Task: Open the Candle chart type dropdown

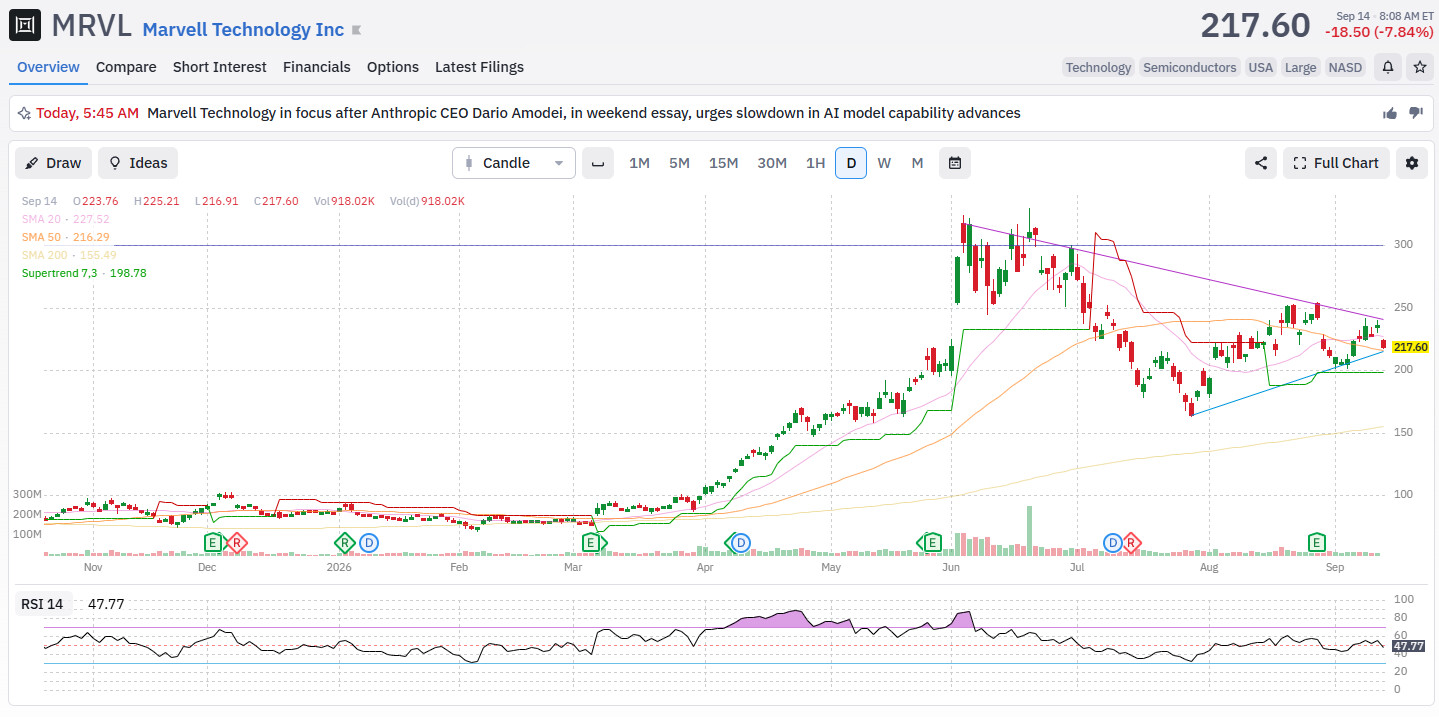Action: point(514,163)
